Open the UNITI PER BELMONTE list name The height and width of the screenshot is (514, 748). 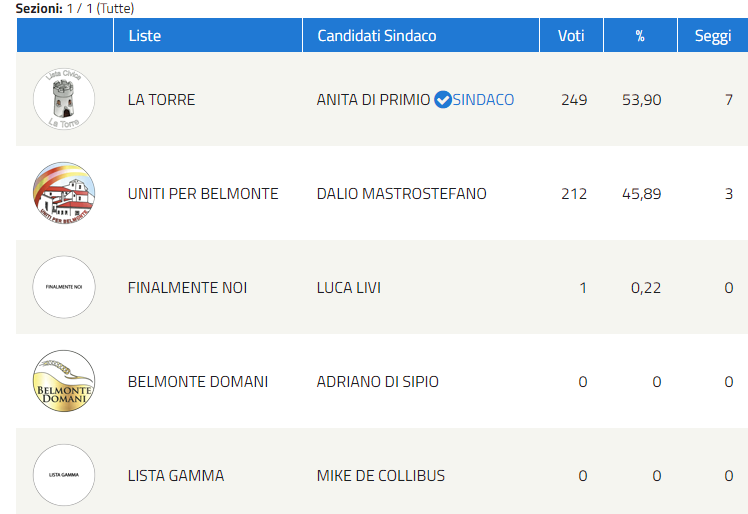click(203, 194)
